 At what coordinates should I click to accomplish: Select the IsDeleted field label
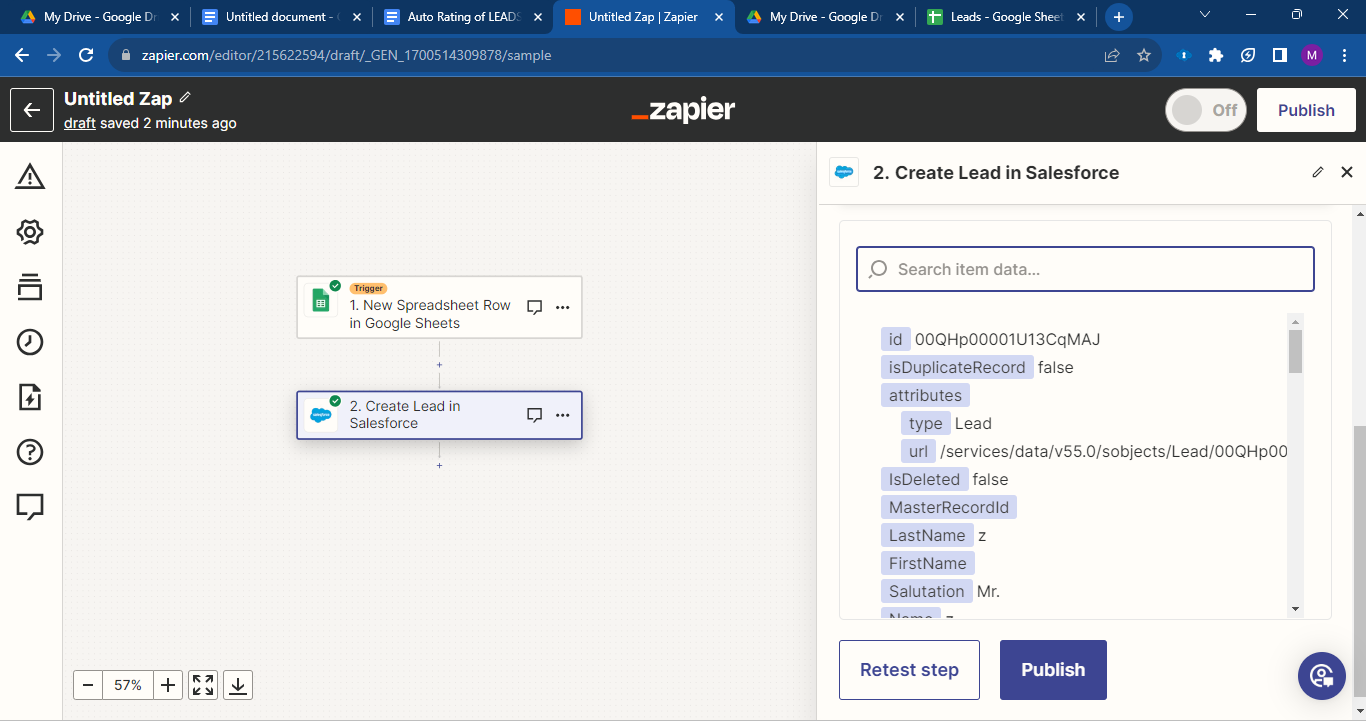coord(924,479)
